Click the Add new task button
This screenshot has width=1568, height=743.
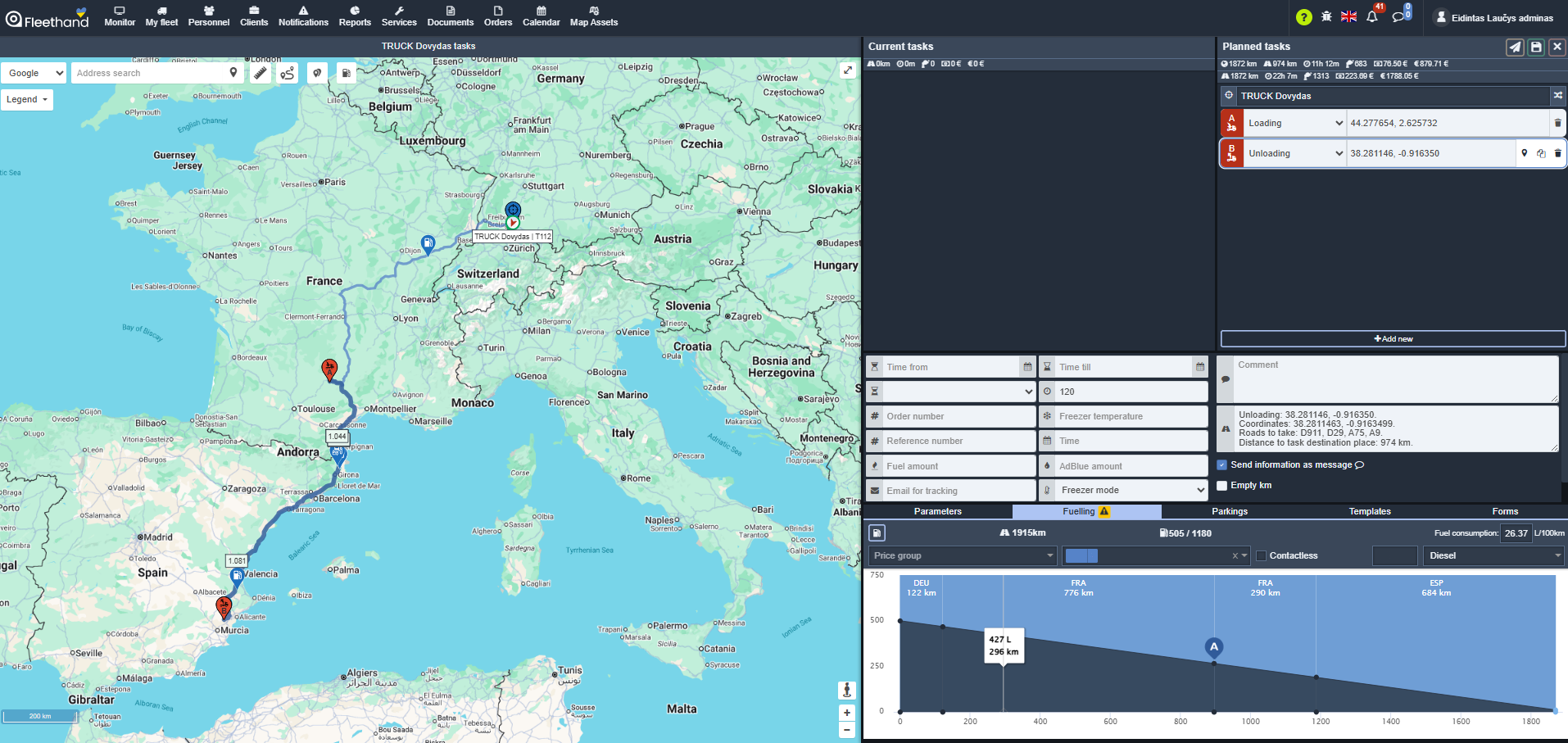click(1393, 339)
